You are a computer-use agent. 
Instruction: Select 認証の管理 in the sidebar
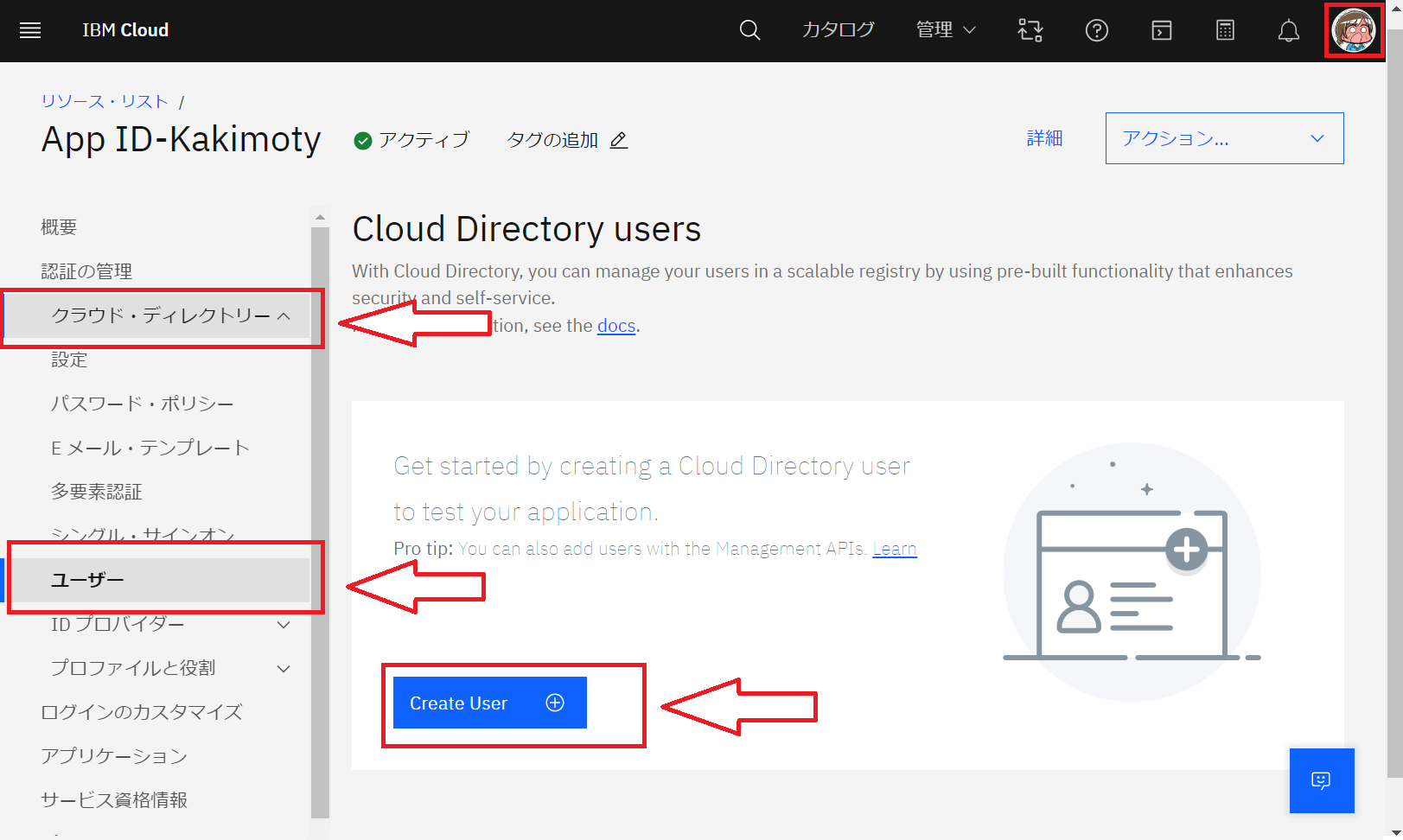click(86, 271)
